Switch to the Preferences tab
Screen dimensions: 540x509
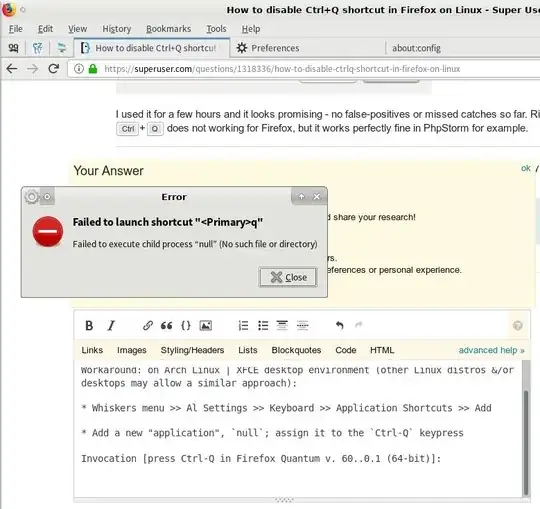(x=307, y=48)
